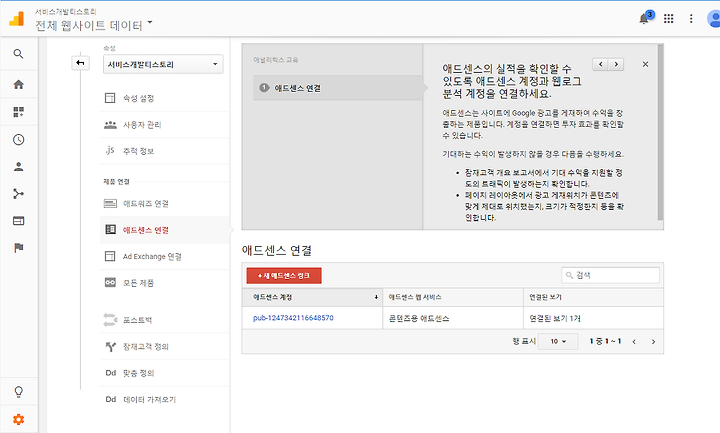720x433 pixels.
Task: Open Behavior window icon in sidebar
Action: [x=18, y=221]
